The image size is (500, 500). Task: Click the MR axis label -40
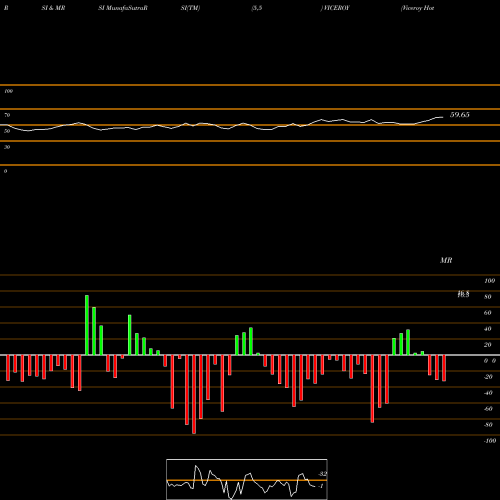coord(488,393)
